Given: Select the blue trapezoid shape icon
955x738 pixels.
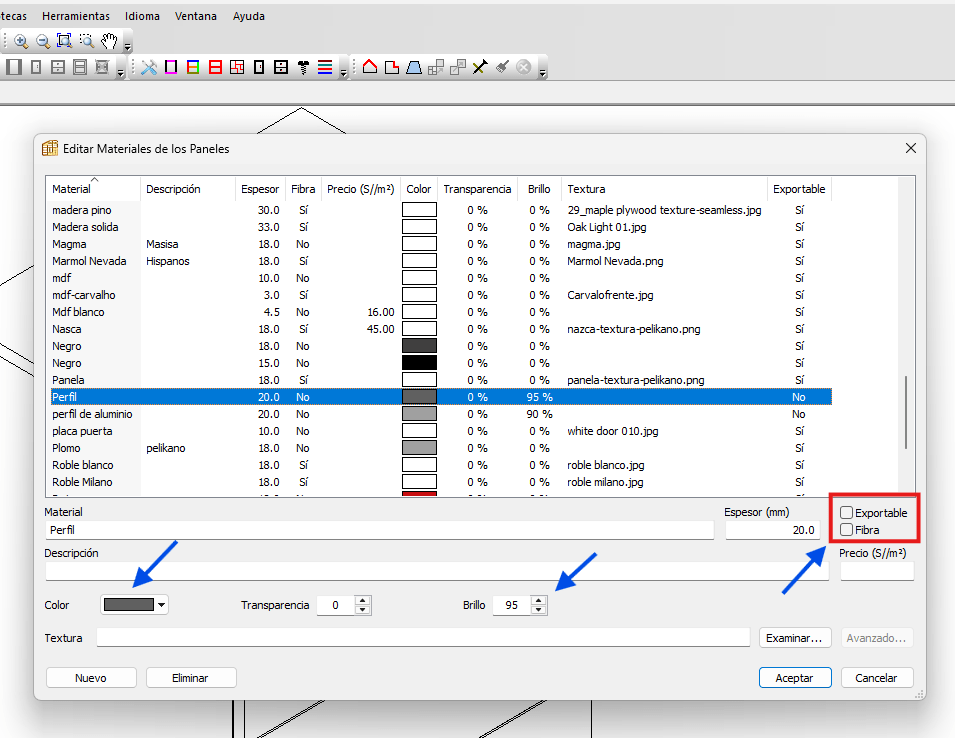Looking at the screenshot, I should (x=413, y=68).
